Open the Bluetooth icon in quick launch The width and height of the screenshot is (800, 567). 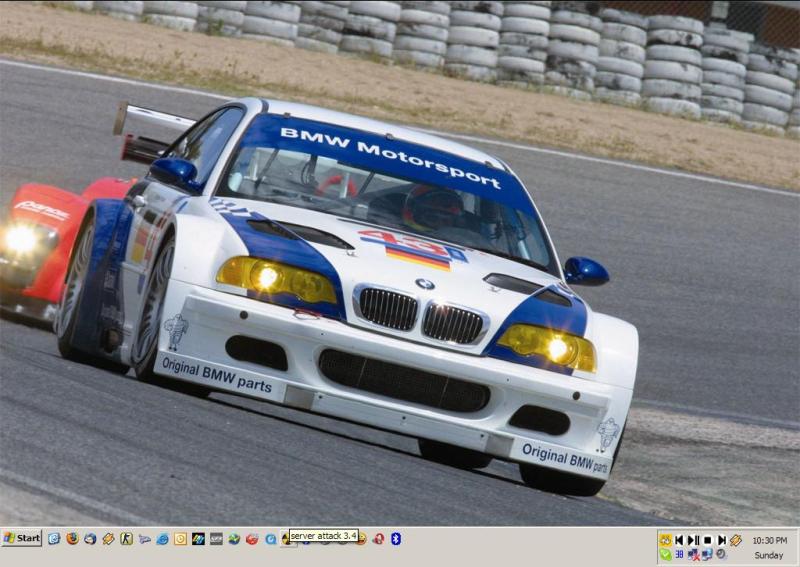tap(396, 538)
